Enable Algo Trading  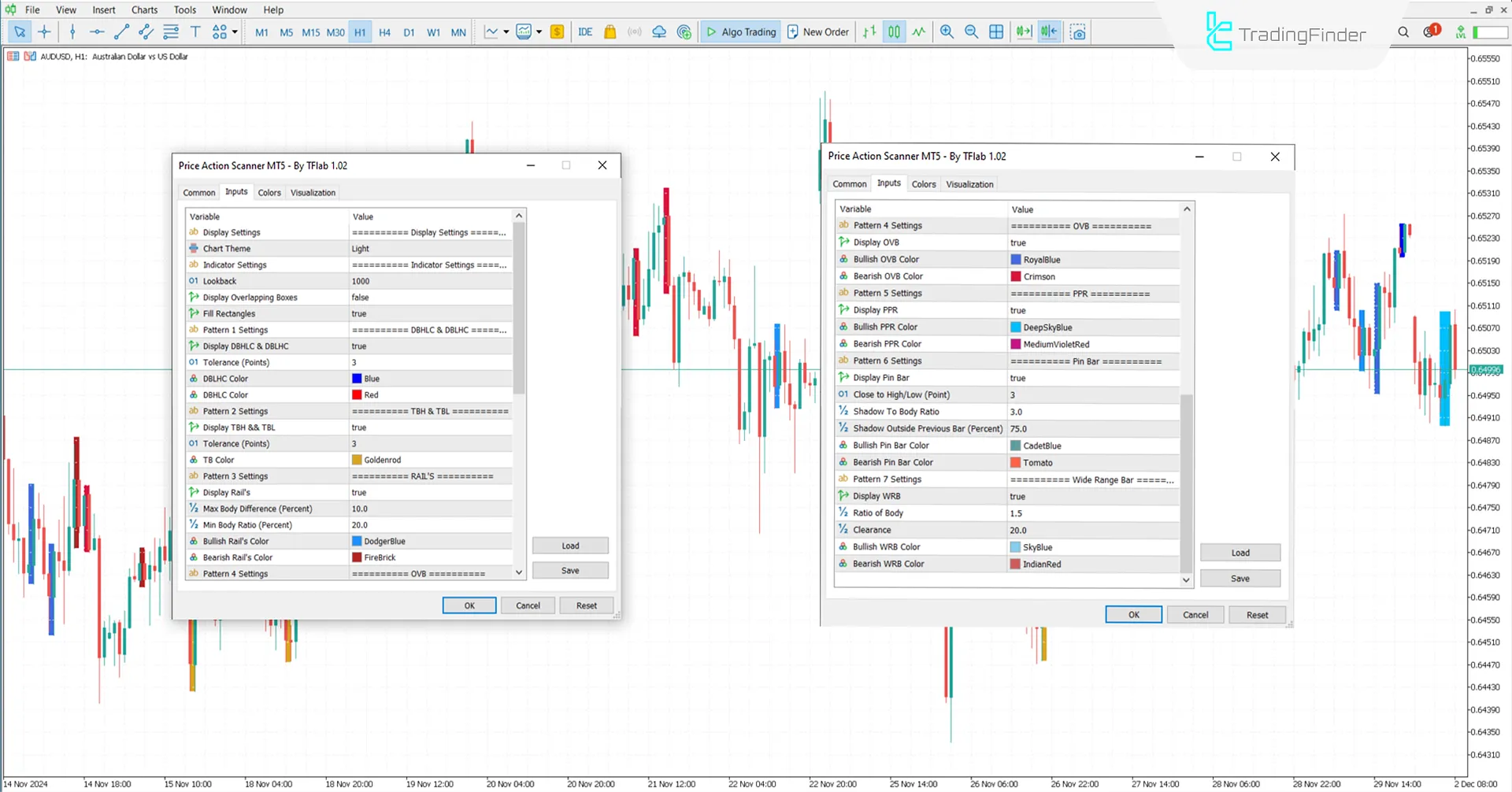[740, 31]
